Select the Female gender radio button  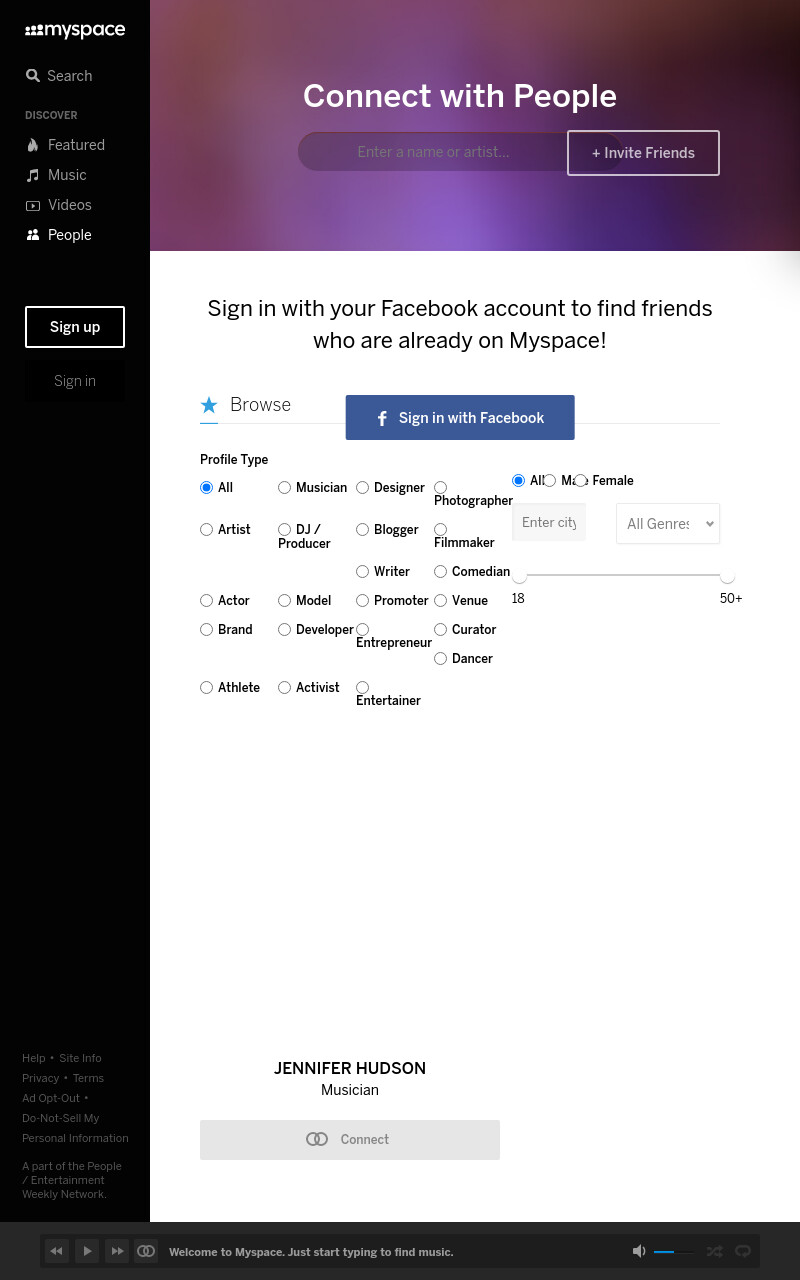581,481
